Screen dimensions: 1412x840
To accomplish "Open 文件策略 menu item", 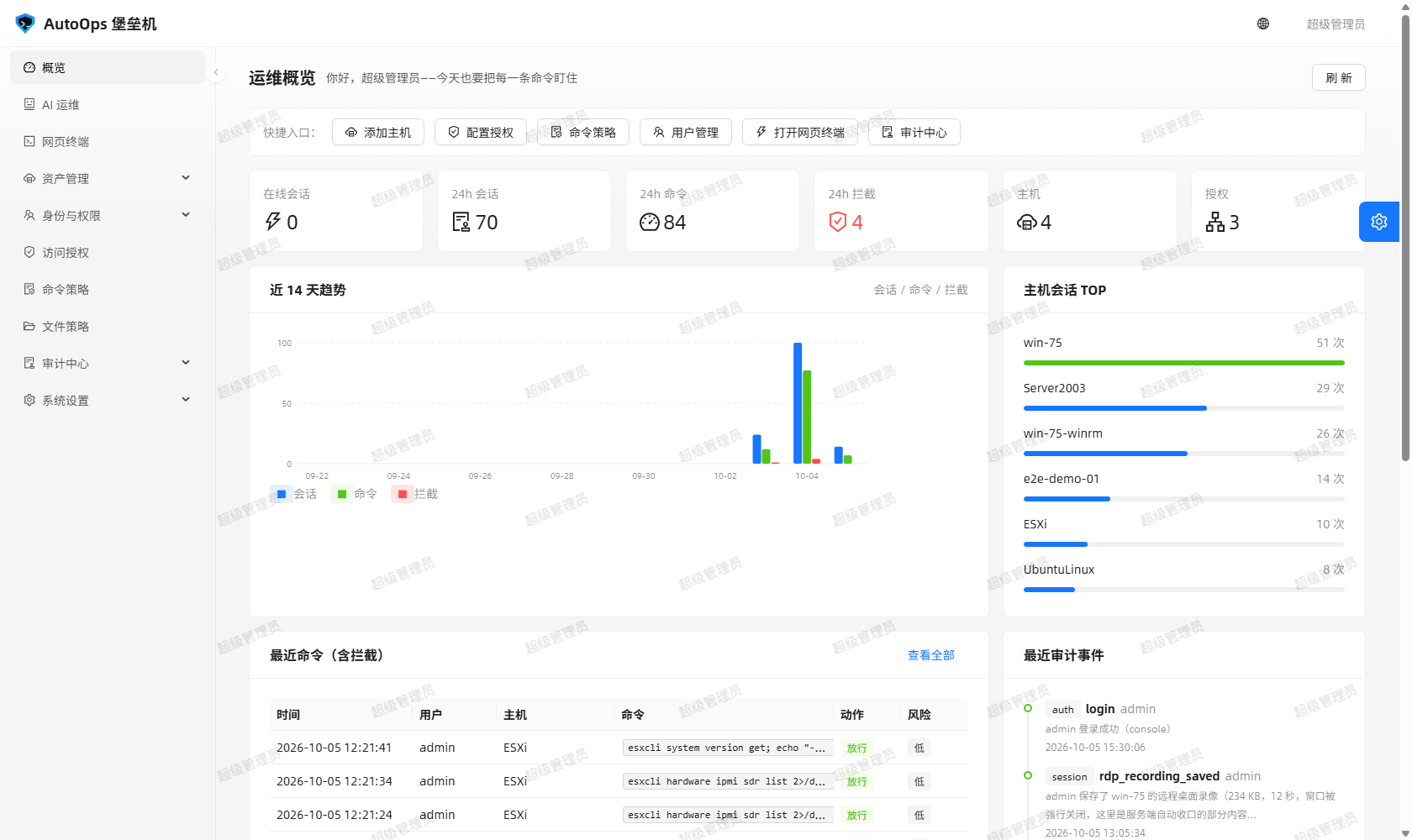I will pyautogui.click(x=108, y=326).
